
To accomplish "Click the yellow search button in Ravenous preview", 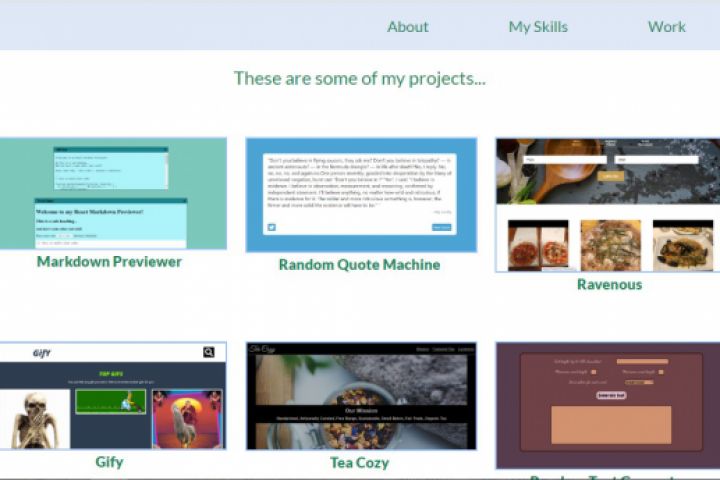I will click(610, 176).
